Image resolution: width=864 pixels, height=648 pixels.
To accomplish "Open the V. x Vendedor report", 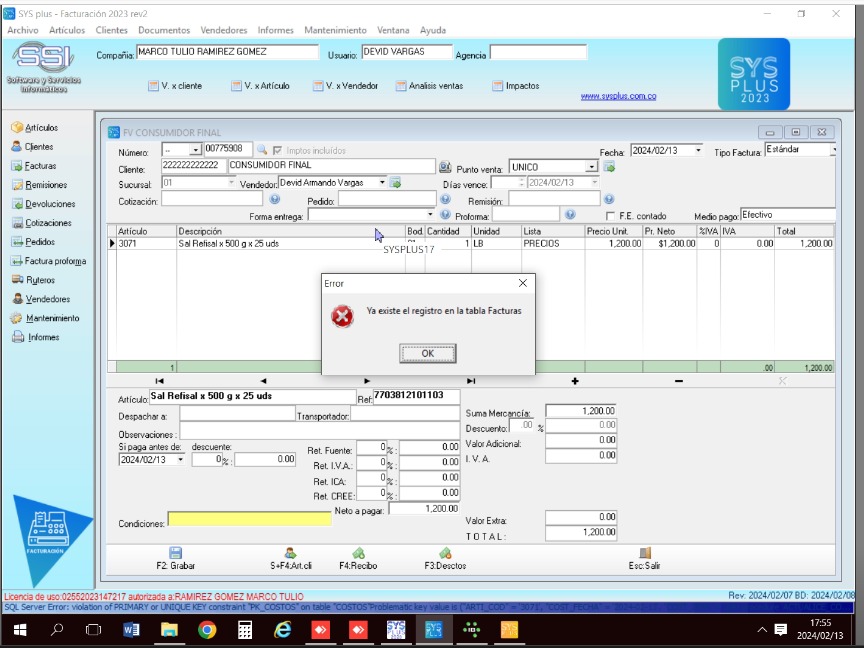I will tap(345, 86).
